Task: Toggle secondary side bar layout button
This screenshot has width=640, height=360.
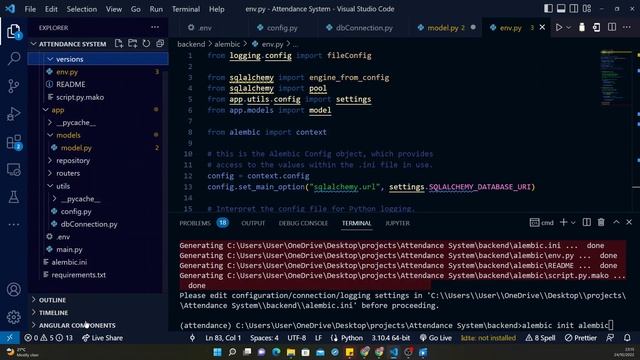Action: 574,9
